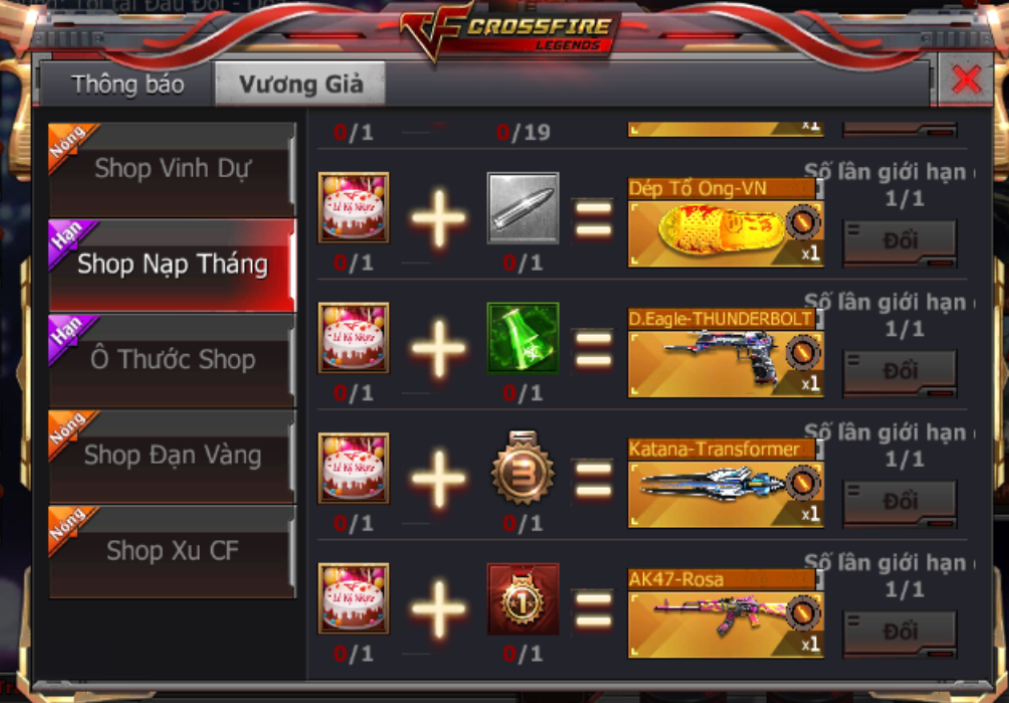Select the Vương Giả tab

click(301, 84)
